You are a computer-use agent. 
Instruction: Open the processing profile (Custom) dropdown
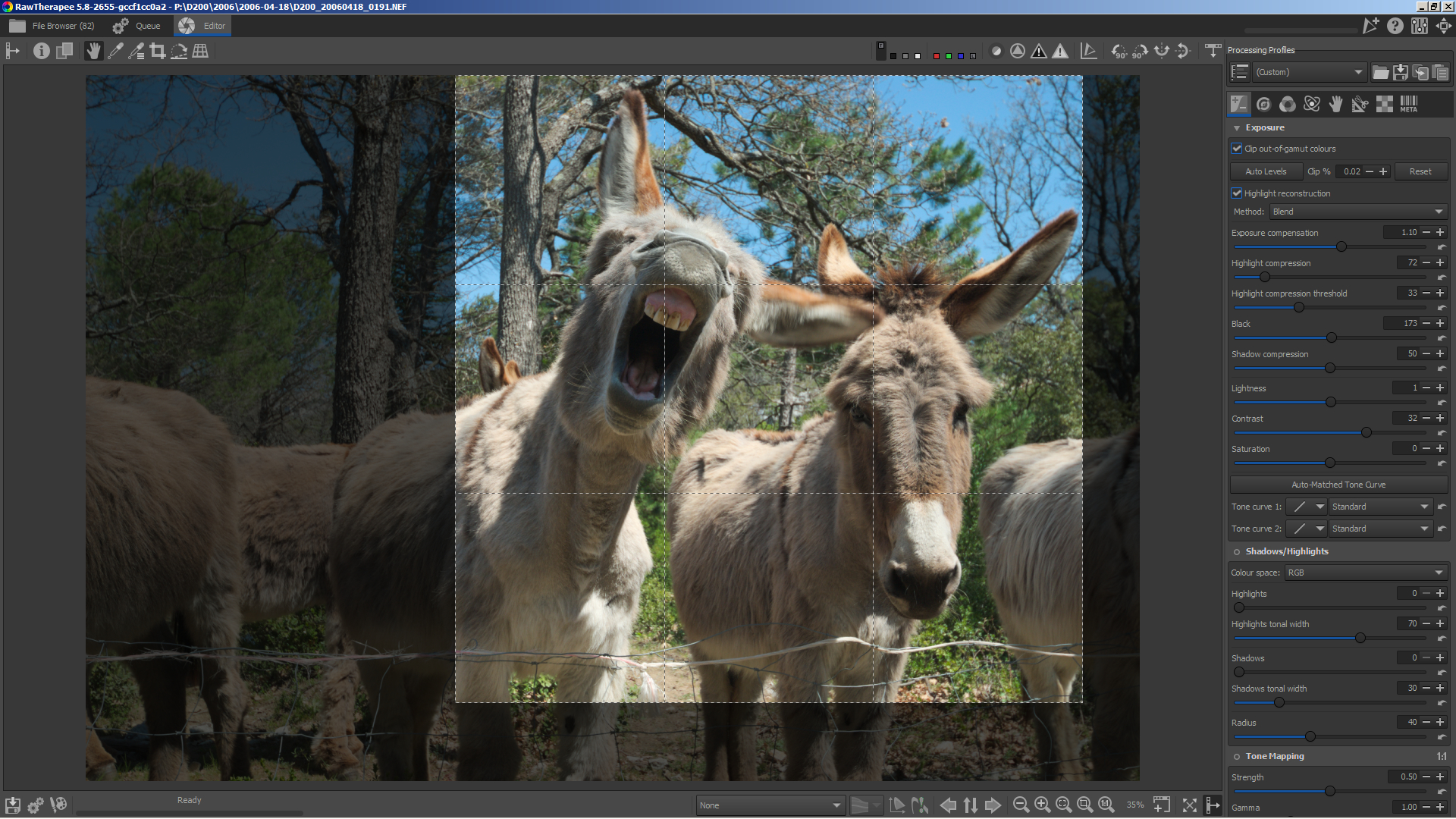coord(1309,72)
